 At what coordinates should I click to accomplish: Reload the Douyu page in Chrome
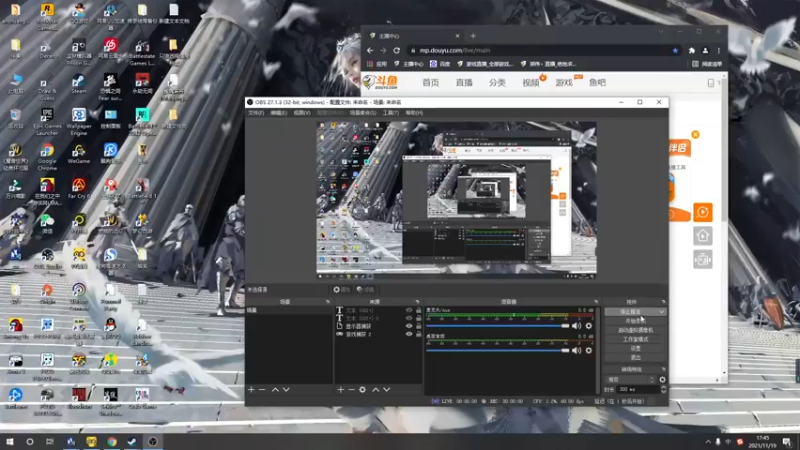(396, 51)
